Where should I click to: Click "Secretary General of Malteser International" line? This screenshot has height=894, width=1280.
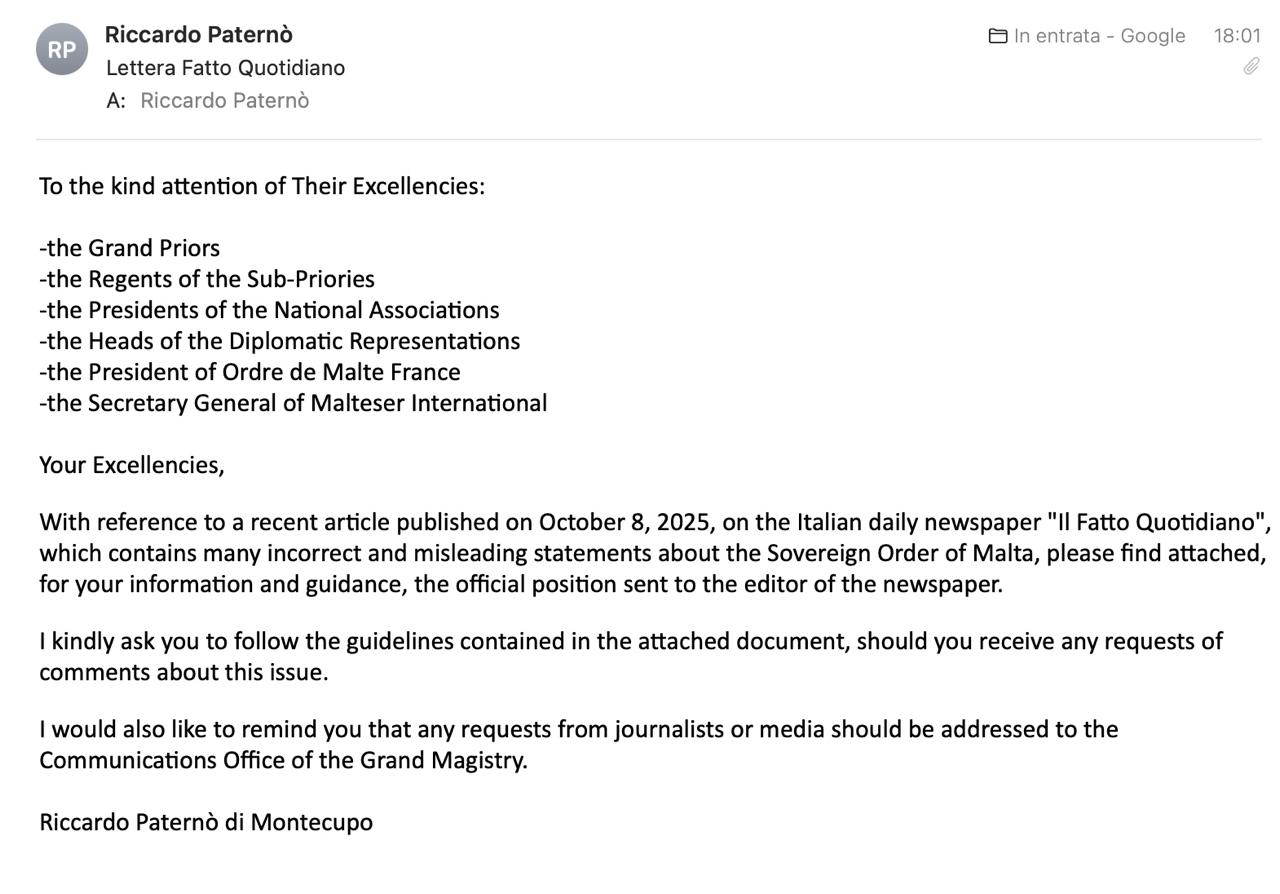point(293,403)
